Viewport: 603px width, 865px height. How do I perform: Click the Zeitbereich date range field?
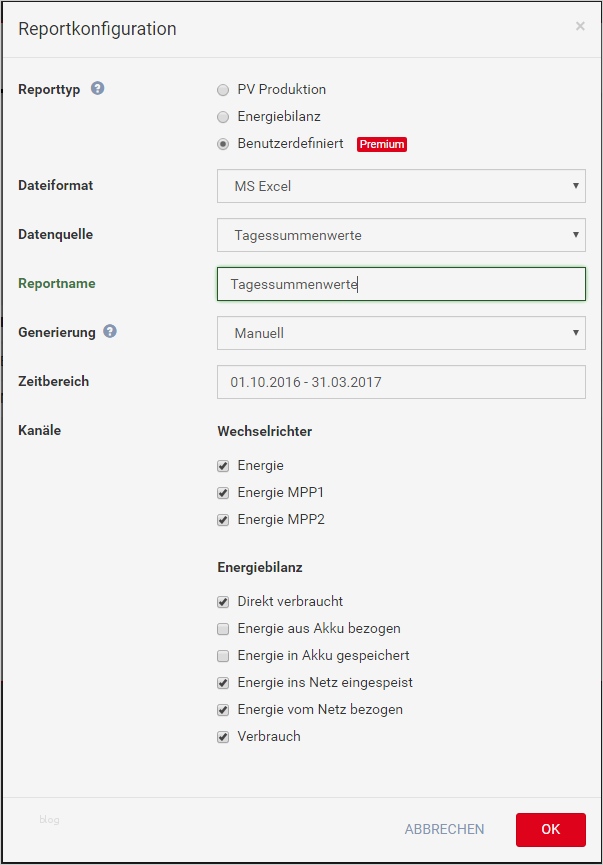point(400,381)
